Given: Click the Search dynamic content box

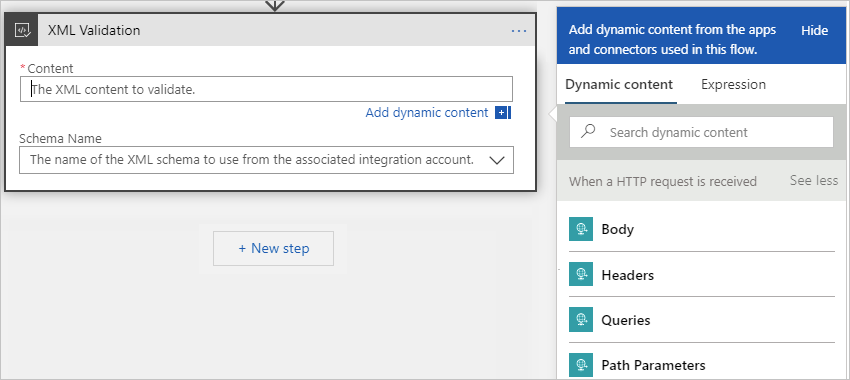Looking at the screenshot, I should coord(701,132).
